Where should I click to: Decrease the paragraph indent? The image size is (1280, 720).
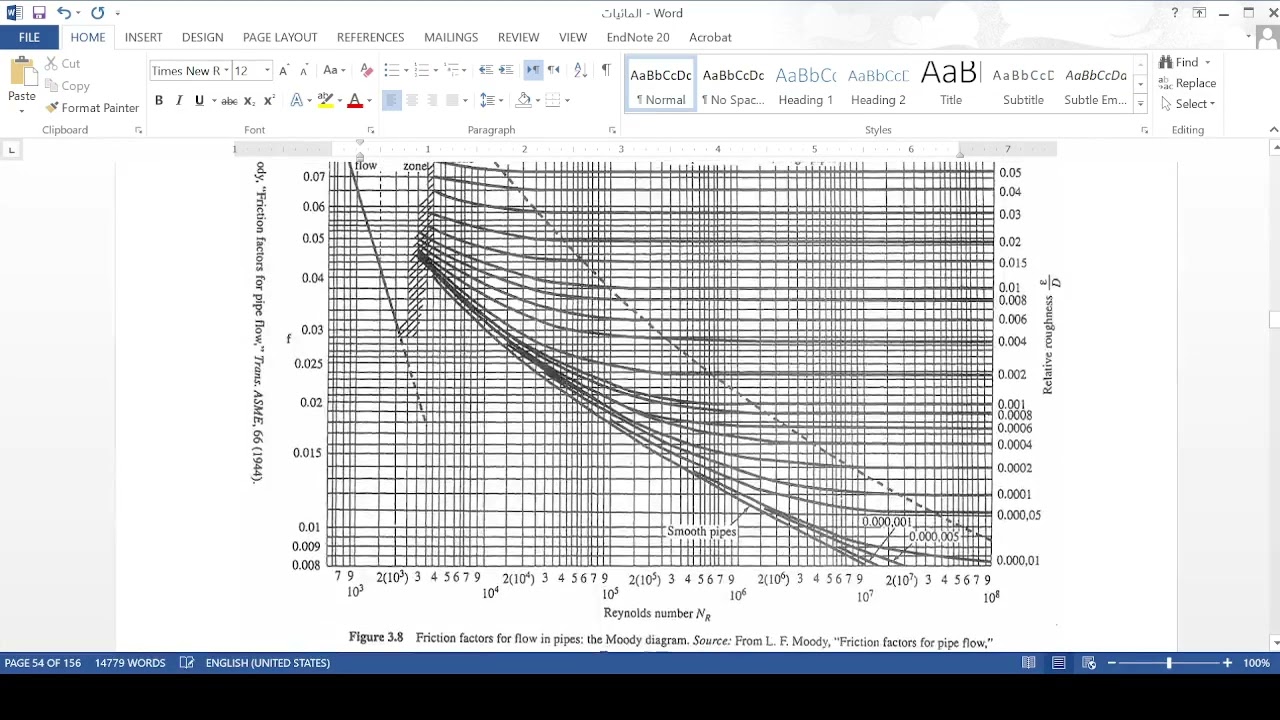[485, 70]
